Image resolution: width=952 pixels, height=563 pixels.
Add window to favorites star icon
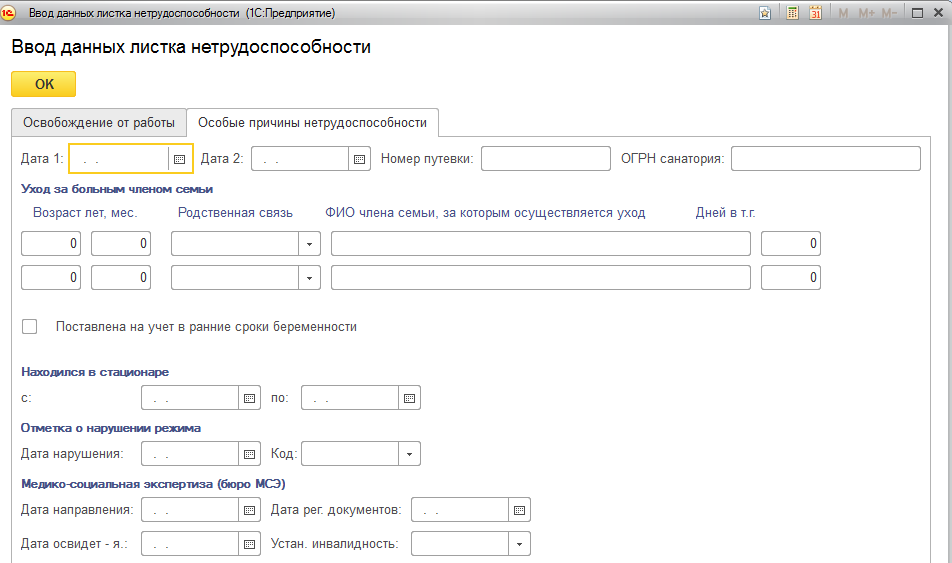[x=765, y=13]
